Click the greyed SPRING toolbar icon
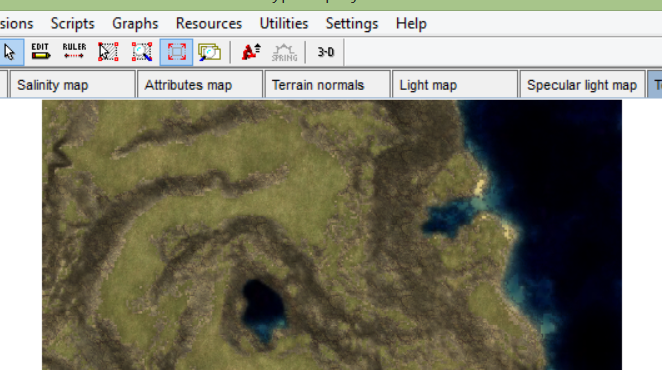The height and width of the screenshot is (370, 662). click(285, 52)
